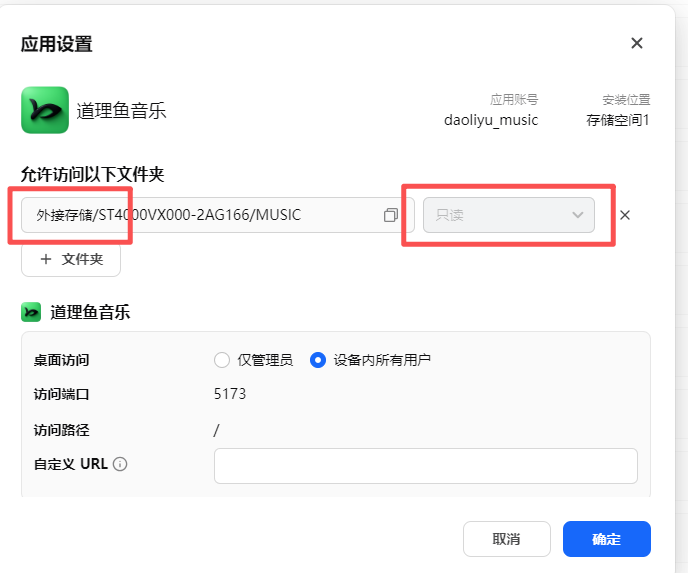Click the folder path field 外接存储/ST4000VX000-2AG166/MUSIC
The width and height of the screenshot is (688, 573).
pos(218,215)
